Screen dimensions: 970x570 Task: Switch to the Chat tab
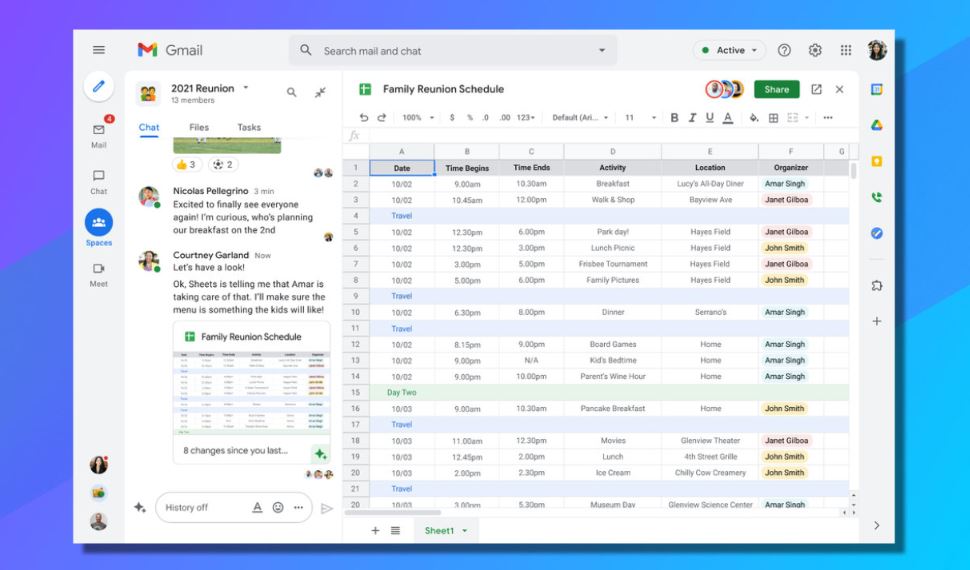pyautogui.click(x=149, y=127)
